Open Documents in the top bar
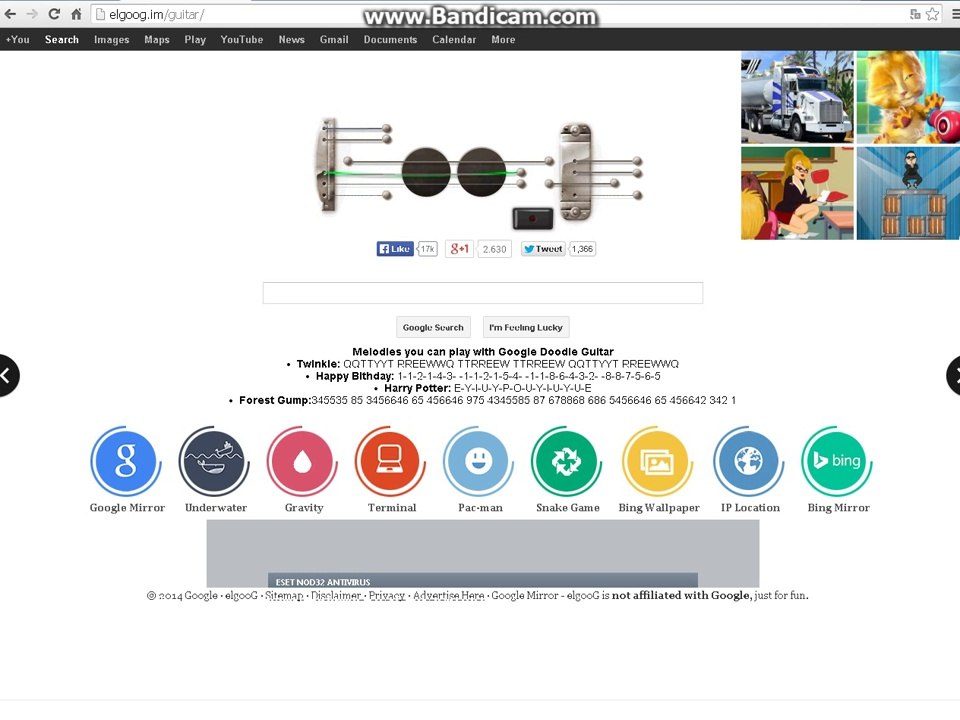960x720 pixels. coord(390,39)
